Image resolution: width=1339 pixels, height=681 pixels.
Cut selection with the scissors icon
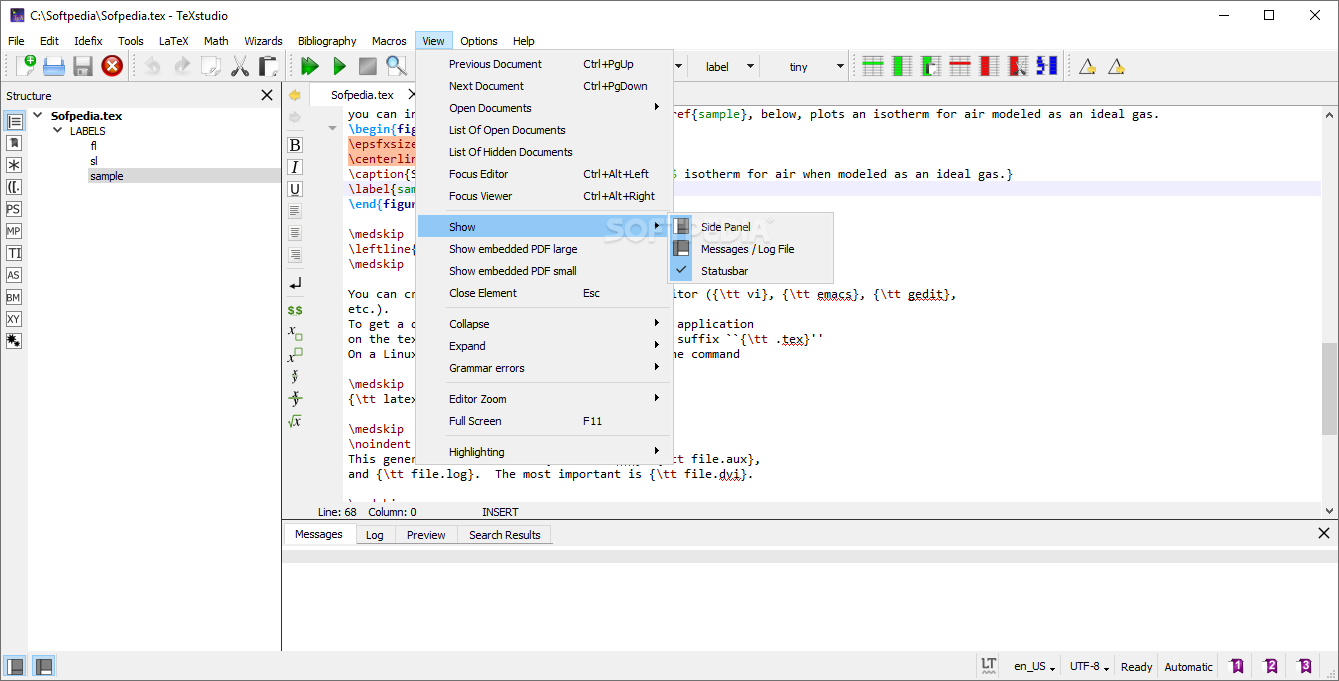[240, 66]
